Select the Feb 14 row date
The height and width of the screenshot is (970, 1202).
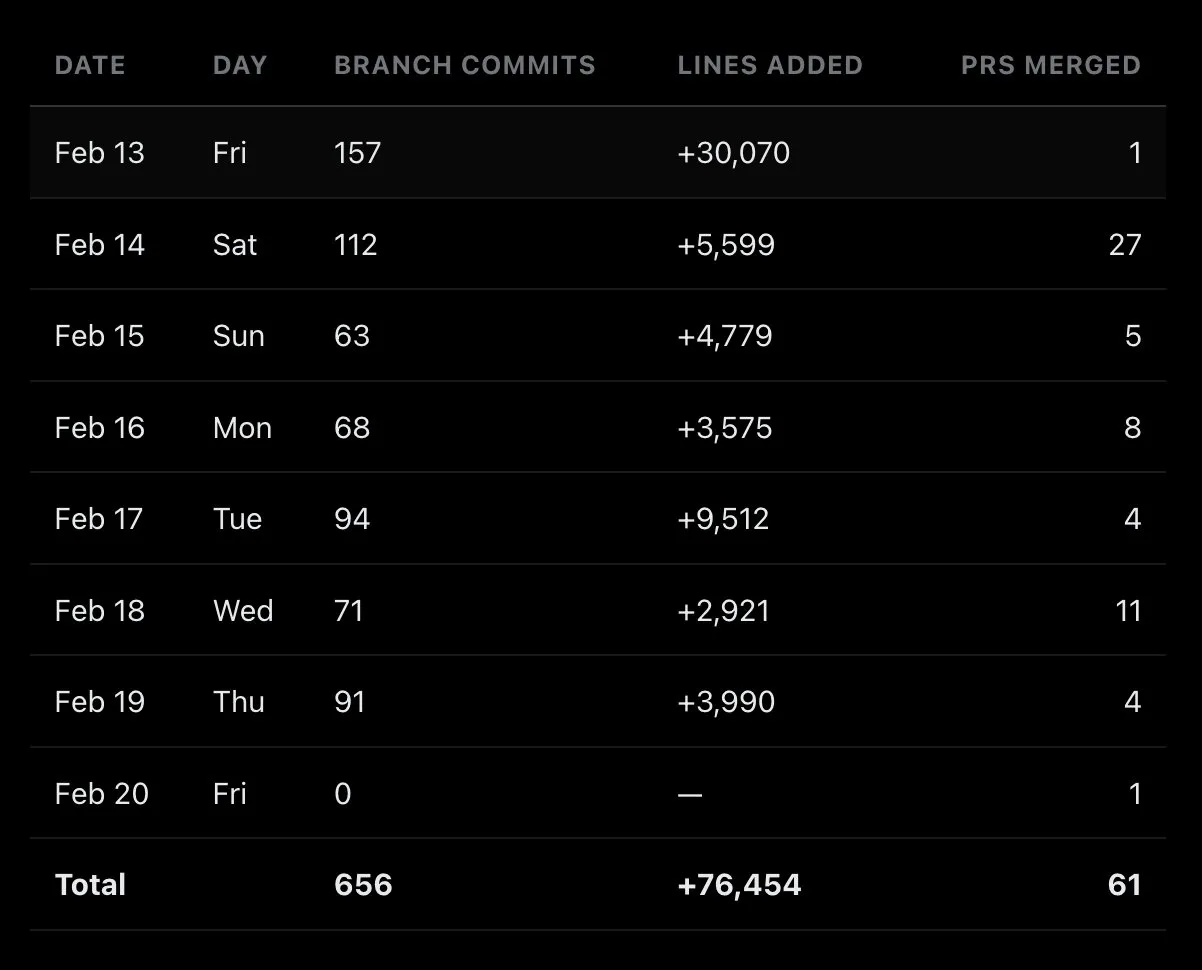pyautogui.click(x=99, y=245)
